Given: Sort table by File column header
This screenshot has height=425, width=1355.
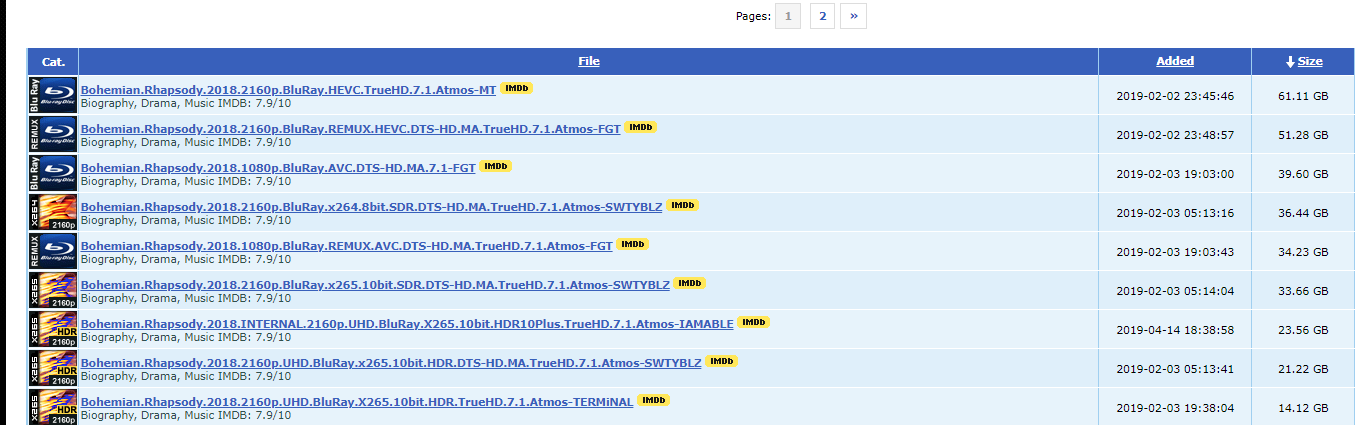Looking at the screenshot, I should pos(589,61).
